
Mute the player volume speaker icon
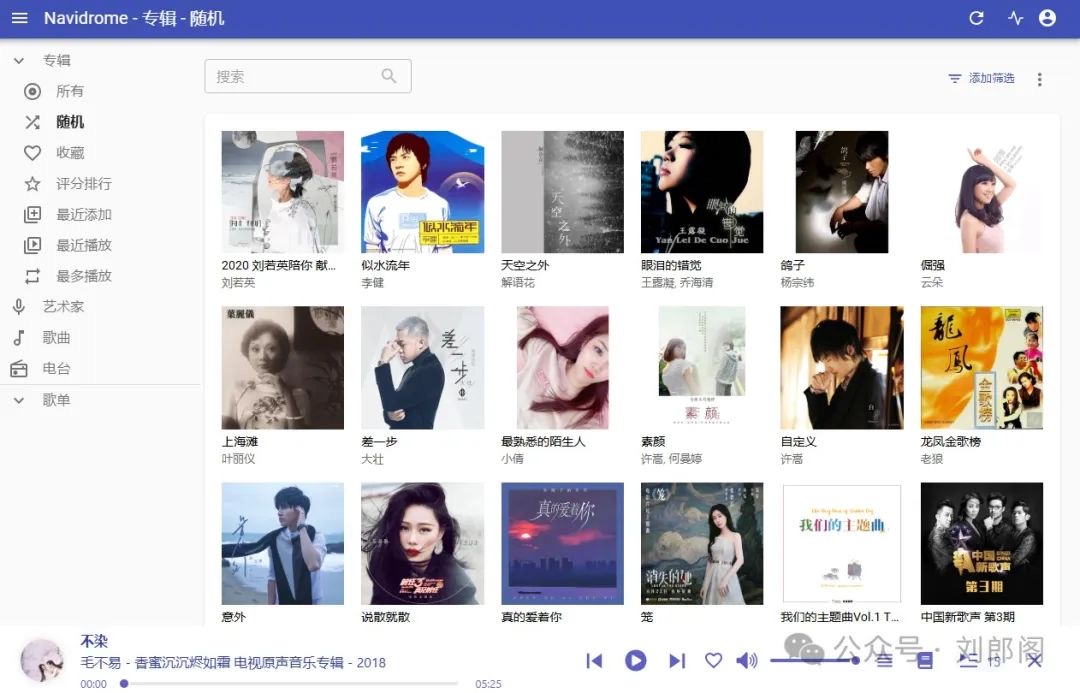click(x=746, y=660)
